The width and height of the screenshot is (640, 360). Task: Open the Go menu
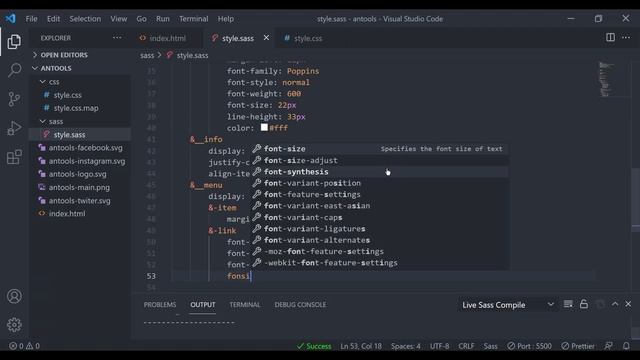click(141, 19)
